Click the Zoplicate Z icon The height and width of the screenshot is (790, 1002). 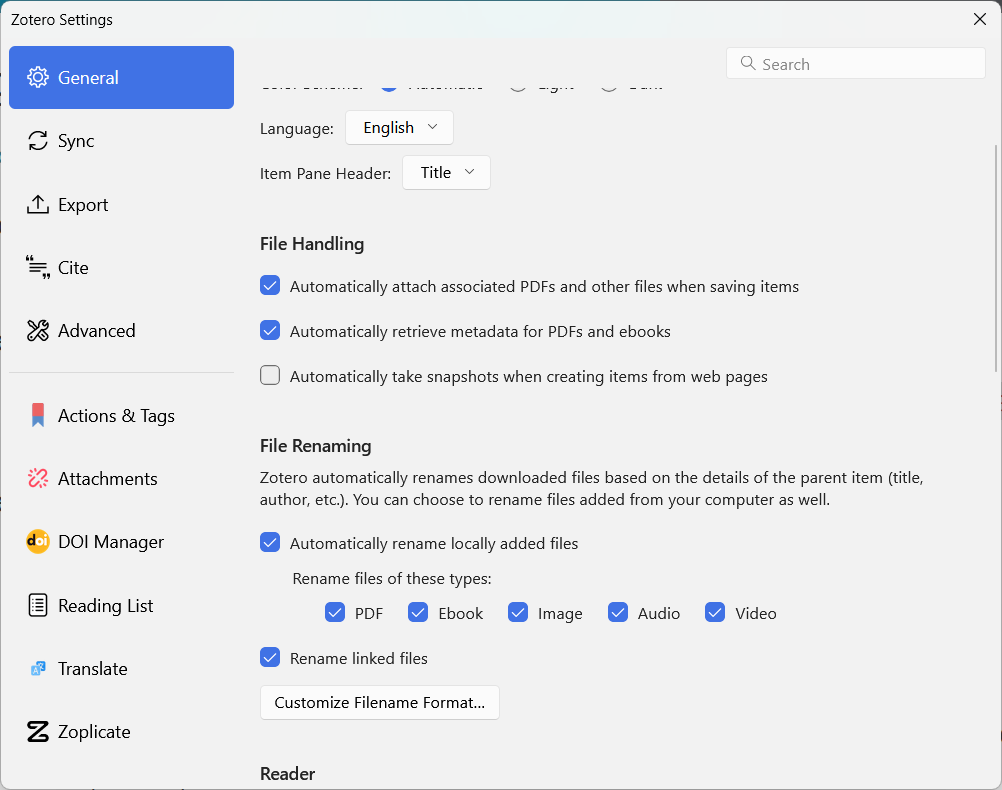[38, 732]
